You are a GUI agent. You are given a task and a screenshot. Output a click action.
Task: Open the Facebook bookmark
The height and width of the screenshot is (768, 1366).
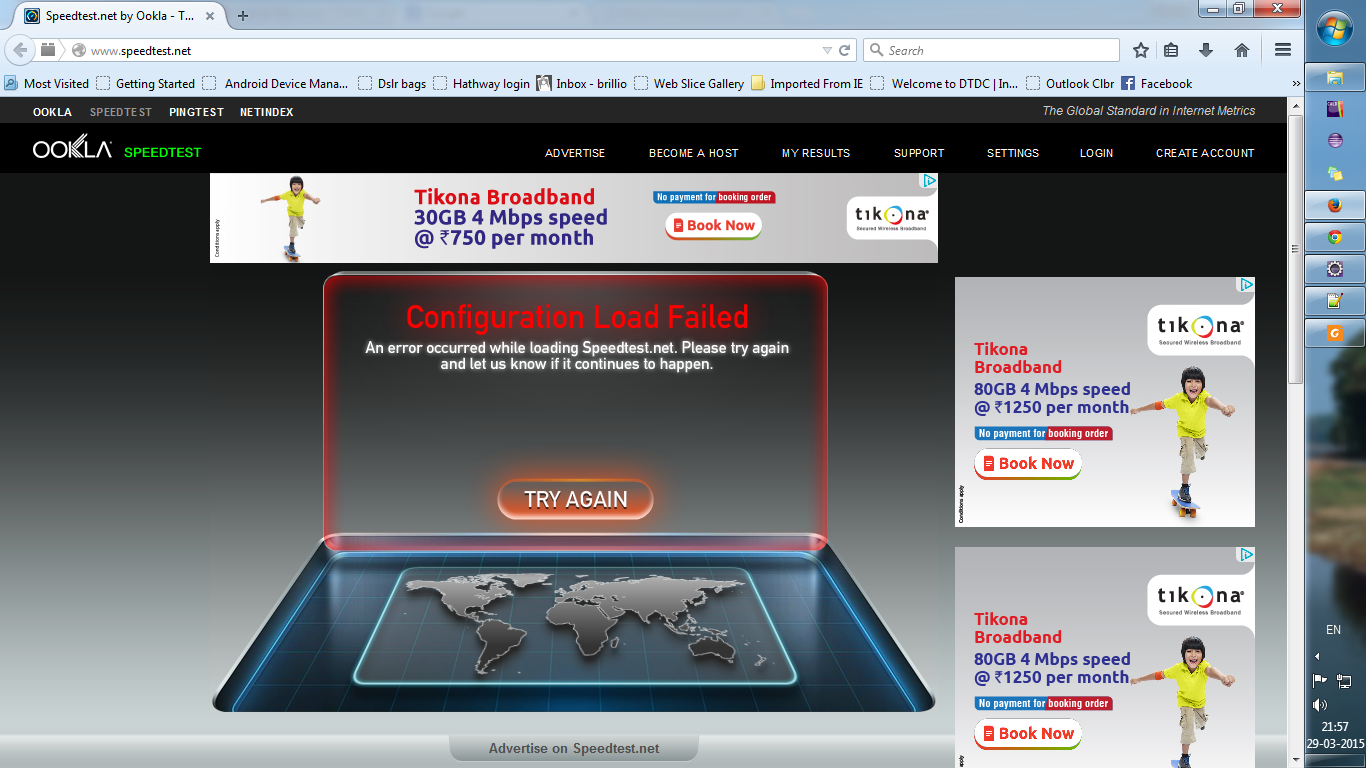tap(1157, 84)
